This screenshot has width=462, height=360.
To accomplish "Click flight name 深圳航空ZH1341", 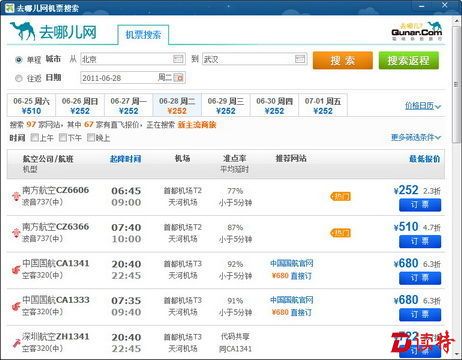I will click(56, 337).
